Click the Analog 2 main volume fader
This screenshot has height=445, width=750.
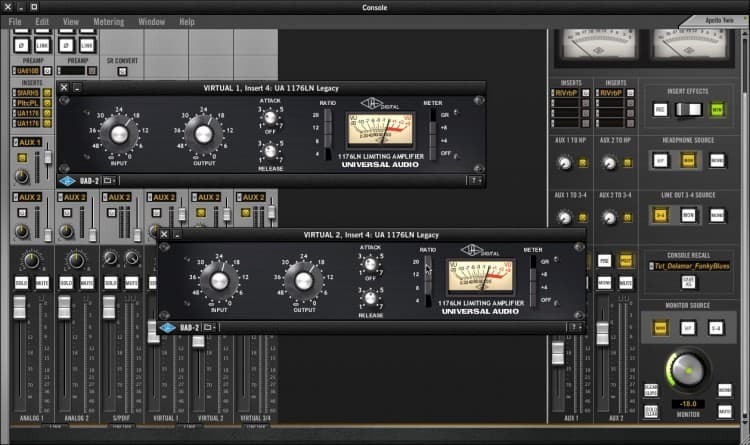pyautogui.click(x=64, y=307)
